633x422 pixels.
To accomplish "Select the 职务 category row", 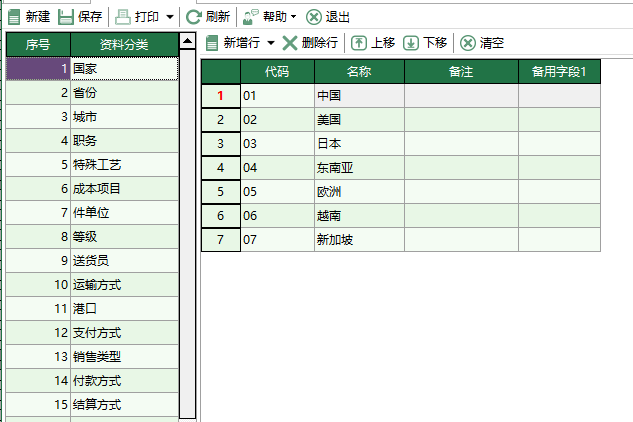I will point(92,141).
